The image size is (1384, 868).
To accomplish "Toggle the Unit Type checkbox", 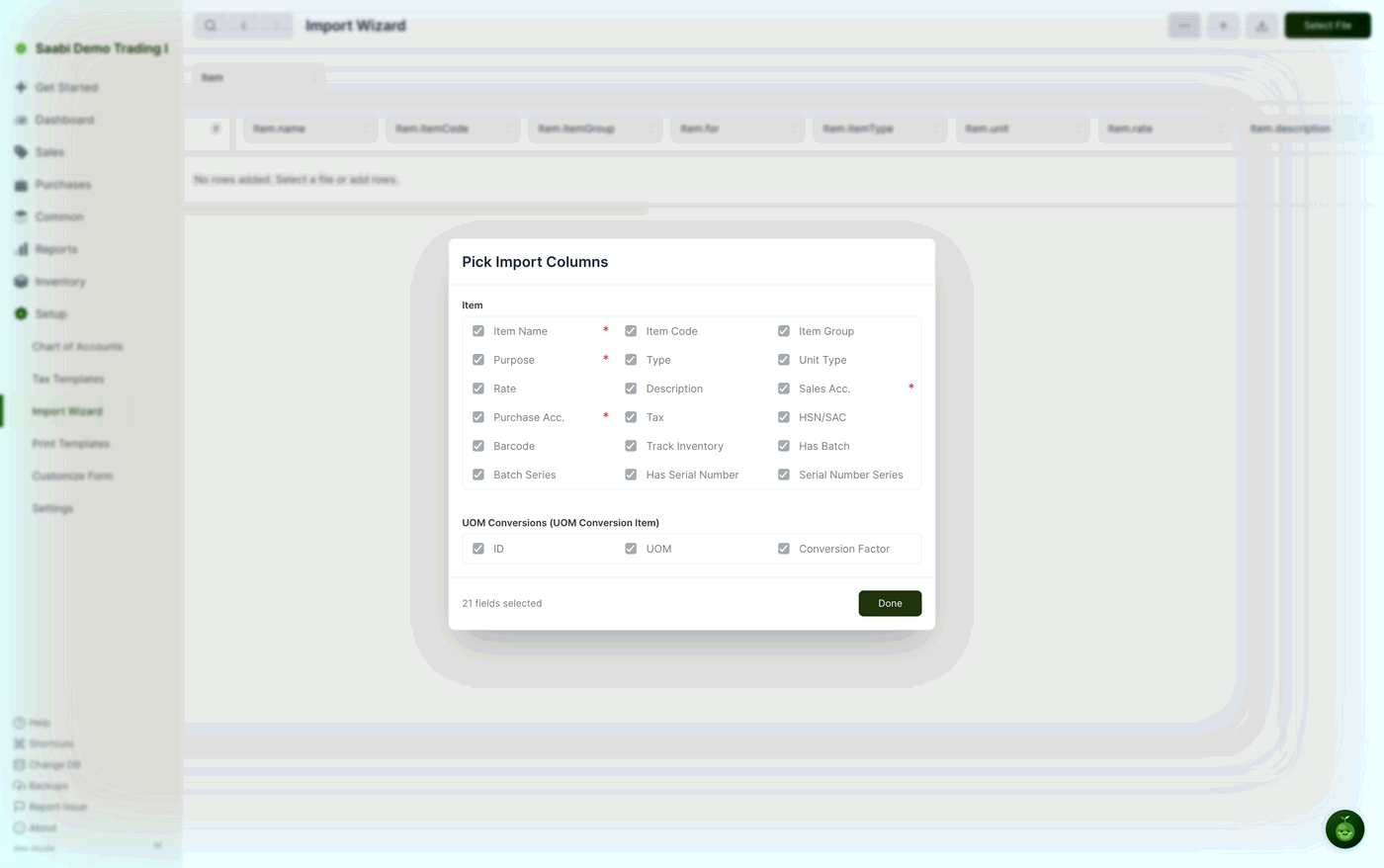I will click(784, 360).
